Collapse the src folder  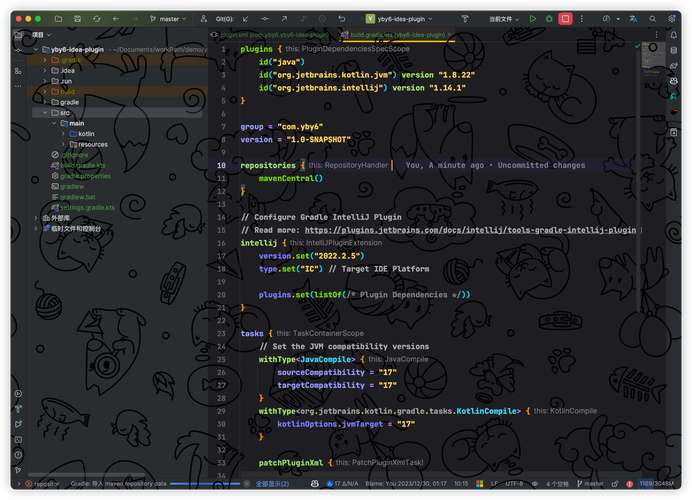(45, 113)
